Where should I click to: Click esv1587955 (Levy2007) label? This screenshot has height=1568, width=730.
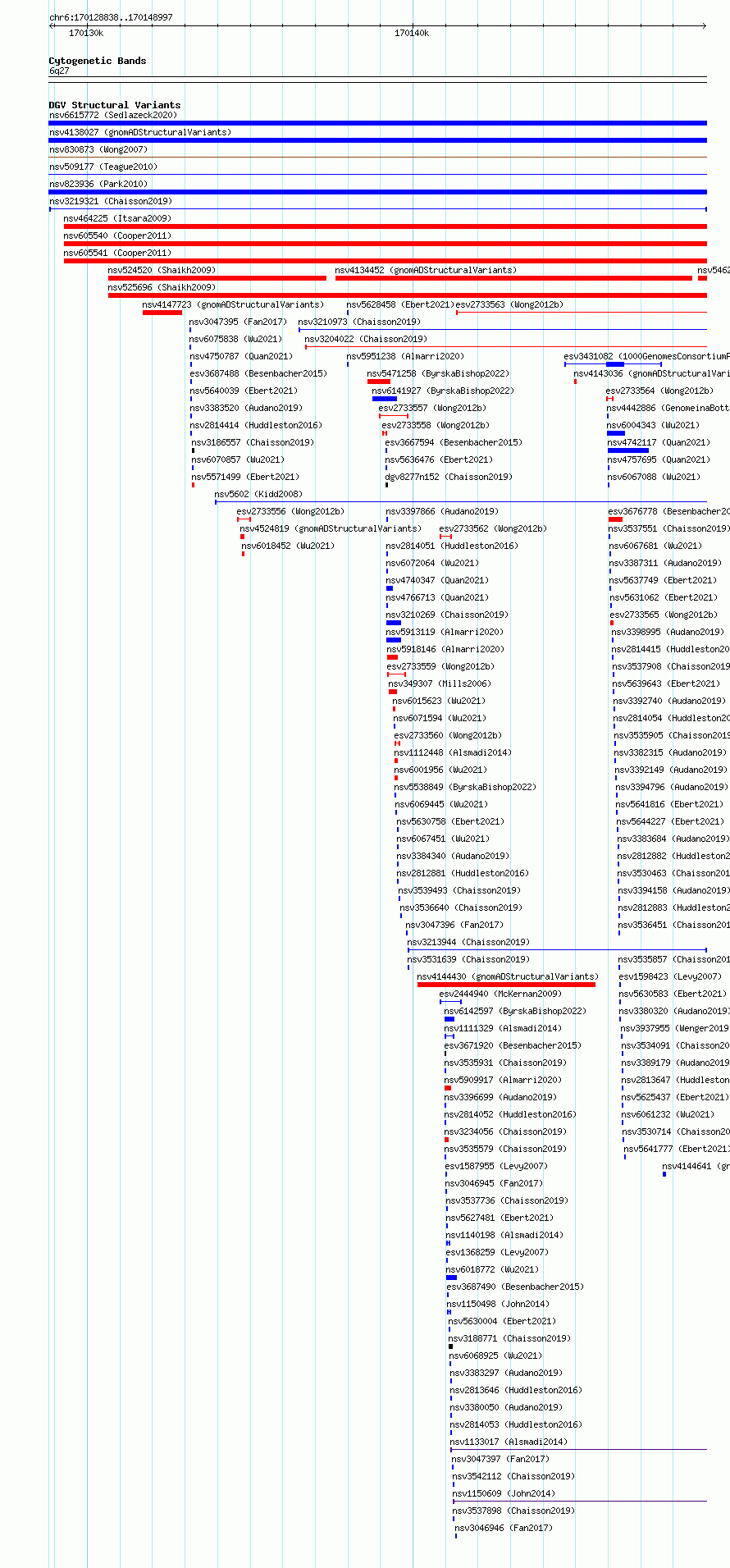(x=496, y=1166)
